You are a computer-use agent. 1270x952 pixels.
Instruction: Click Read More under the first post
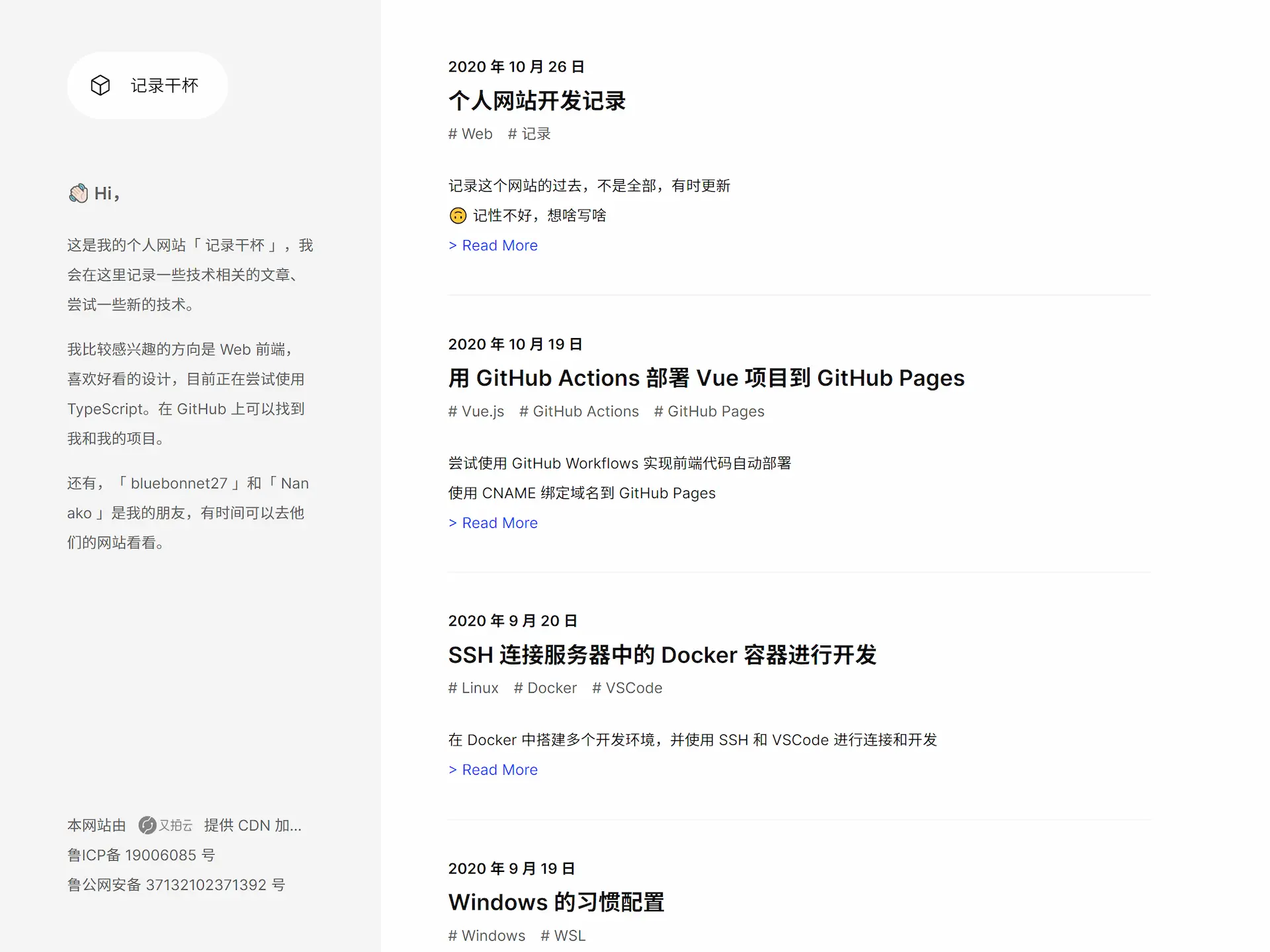[x=493, y=245]
